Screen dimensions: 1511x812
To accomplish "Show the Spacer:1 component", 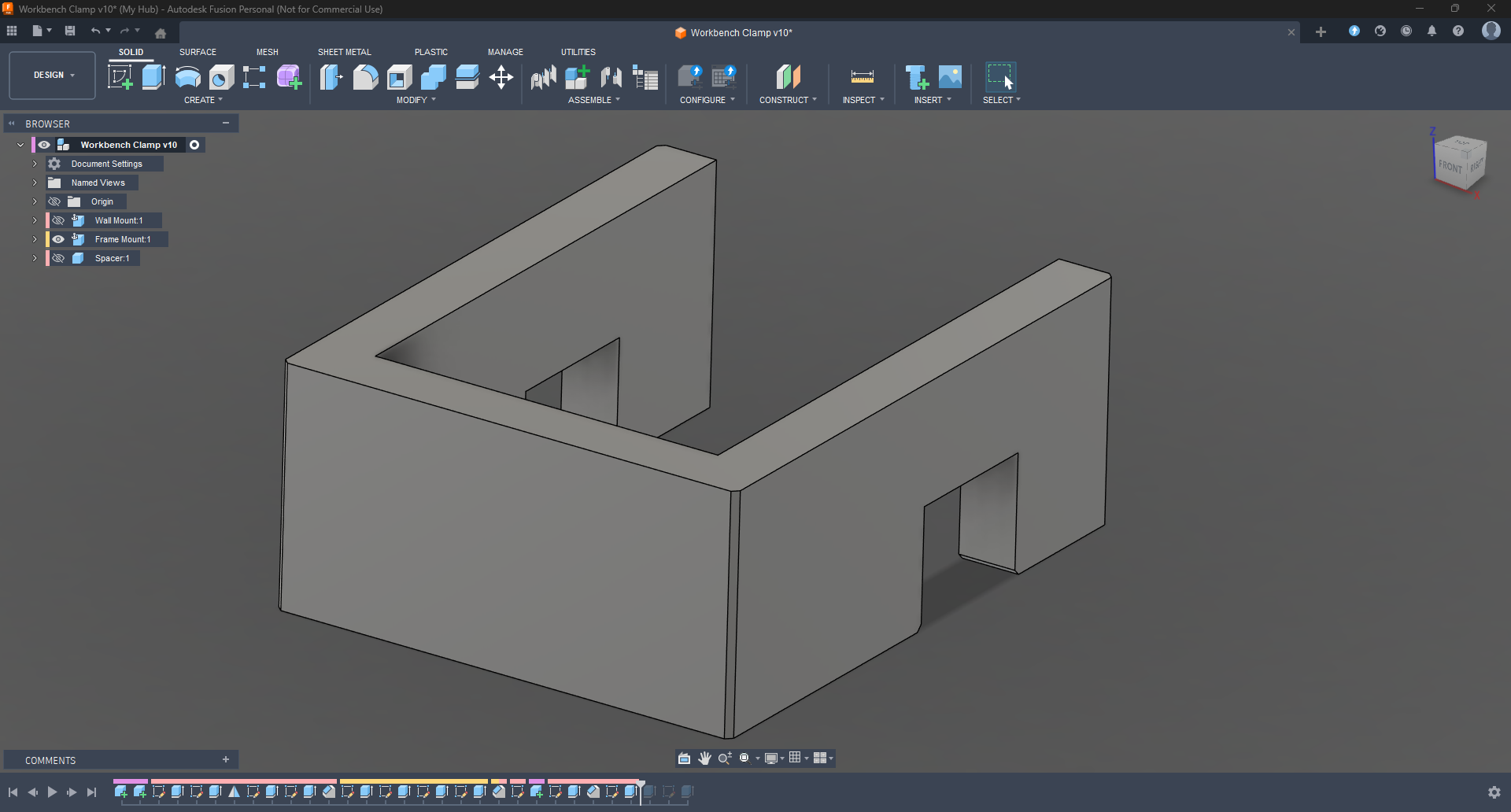I will 58,258.
